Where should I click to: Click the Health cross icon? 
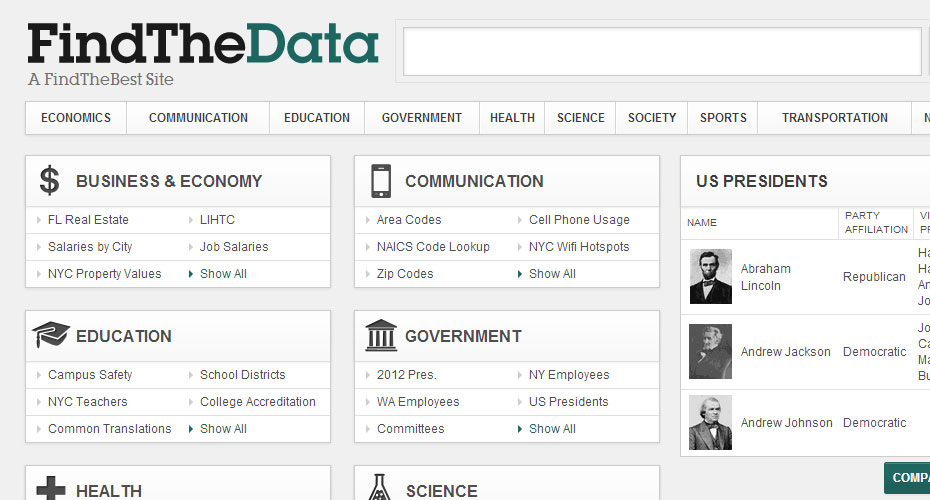pos(49,489)
